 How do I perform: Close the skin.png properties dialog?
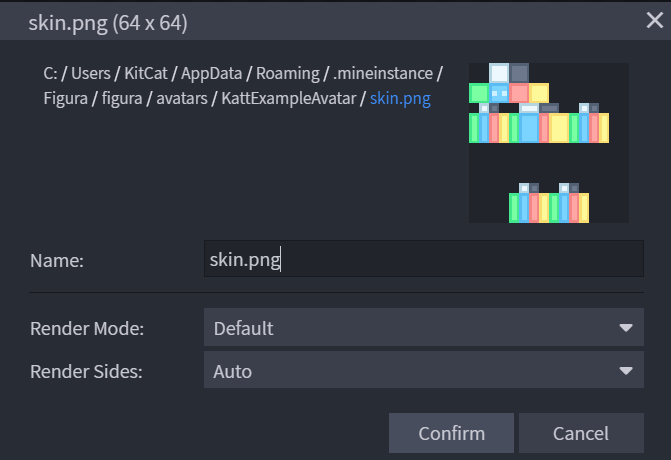pos(654,19)
